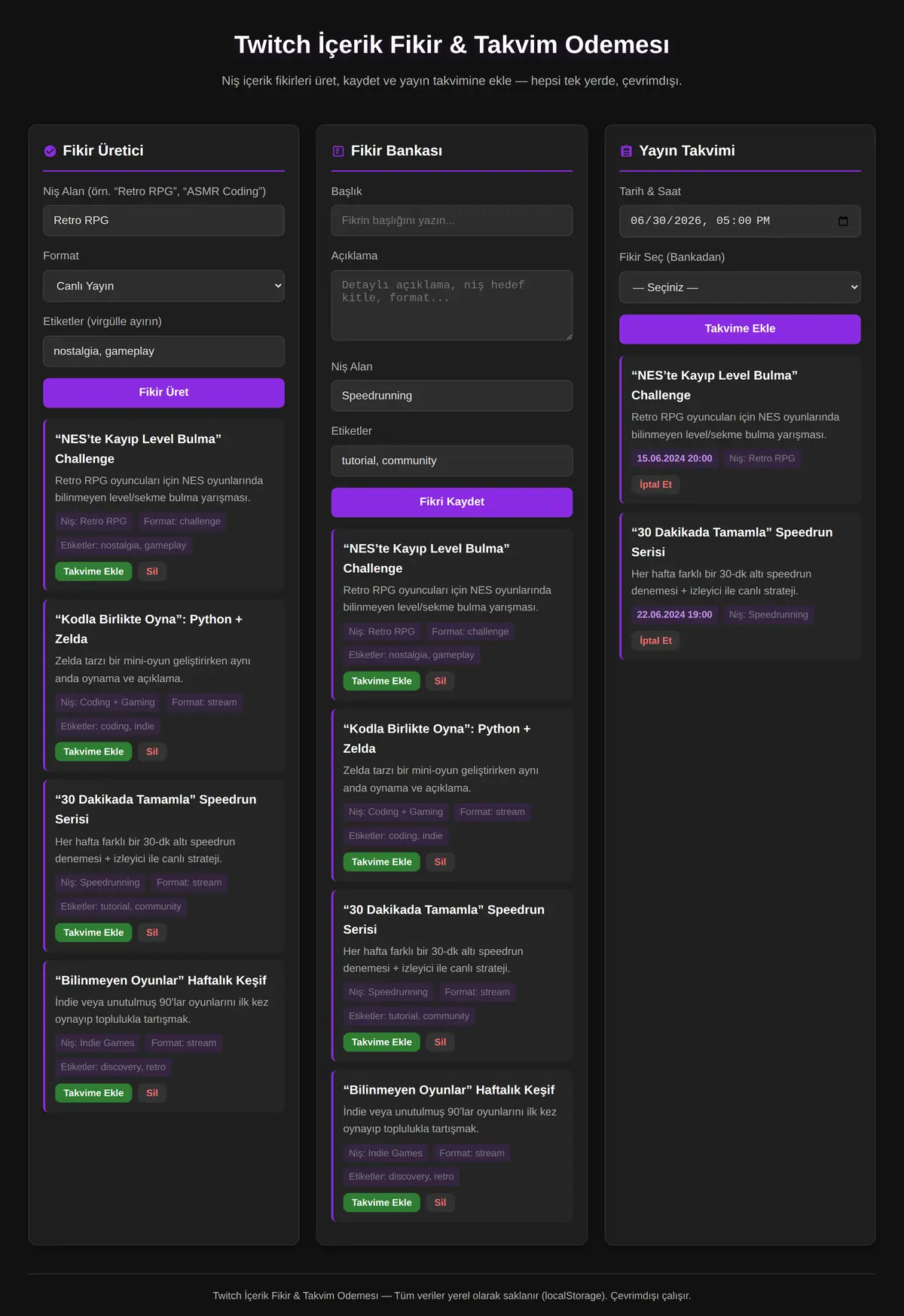Add generator 30 Dakikada Tamamla idea to calendar
The width and height of the screenshot is (904, 1316).
(x=93, y=932)
